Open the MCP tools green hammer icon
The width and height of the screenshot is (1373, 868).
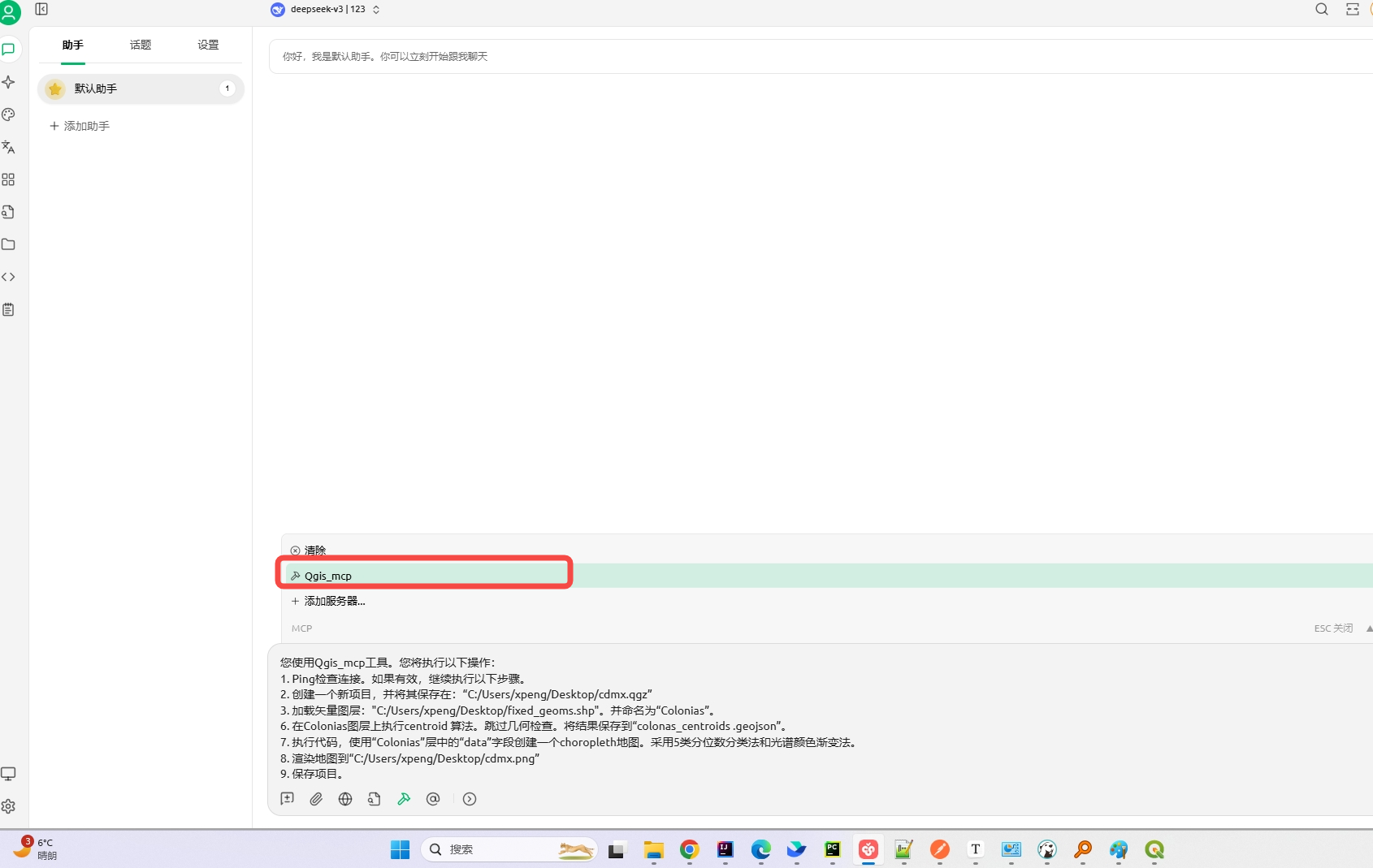pos(404,799)
